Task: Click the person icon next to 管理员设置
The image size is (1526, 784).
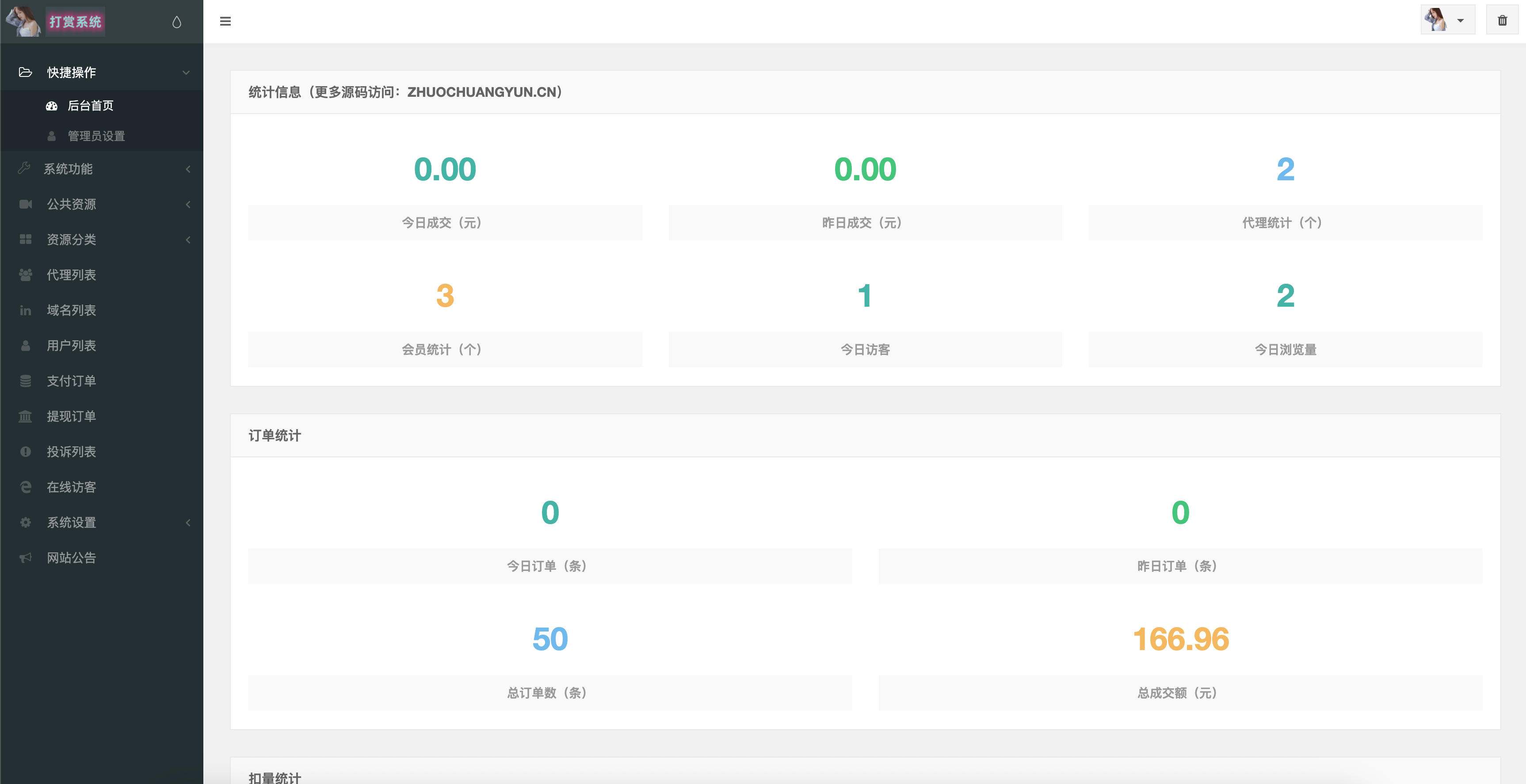Action: tap(52, 136)
